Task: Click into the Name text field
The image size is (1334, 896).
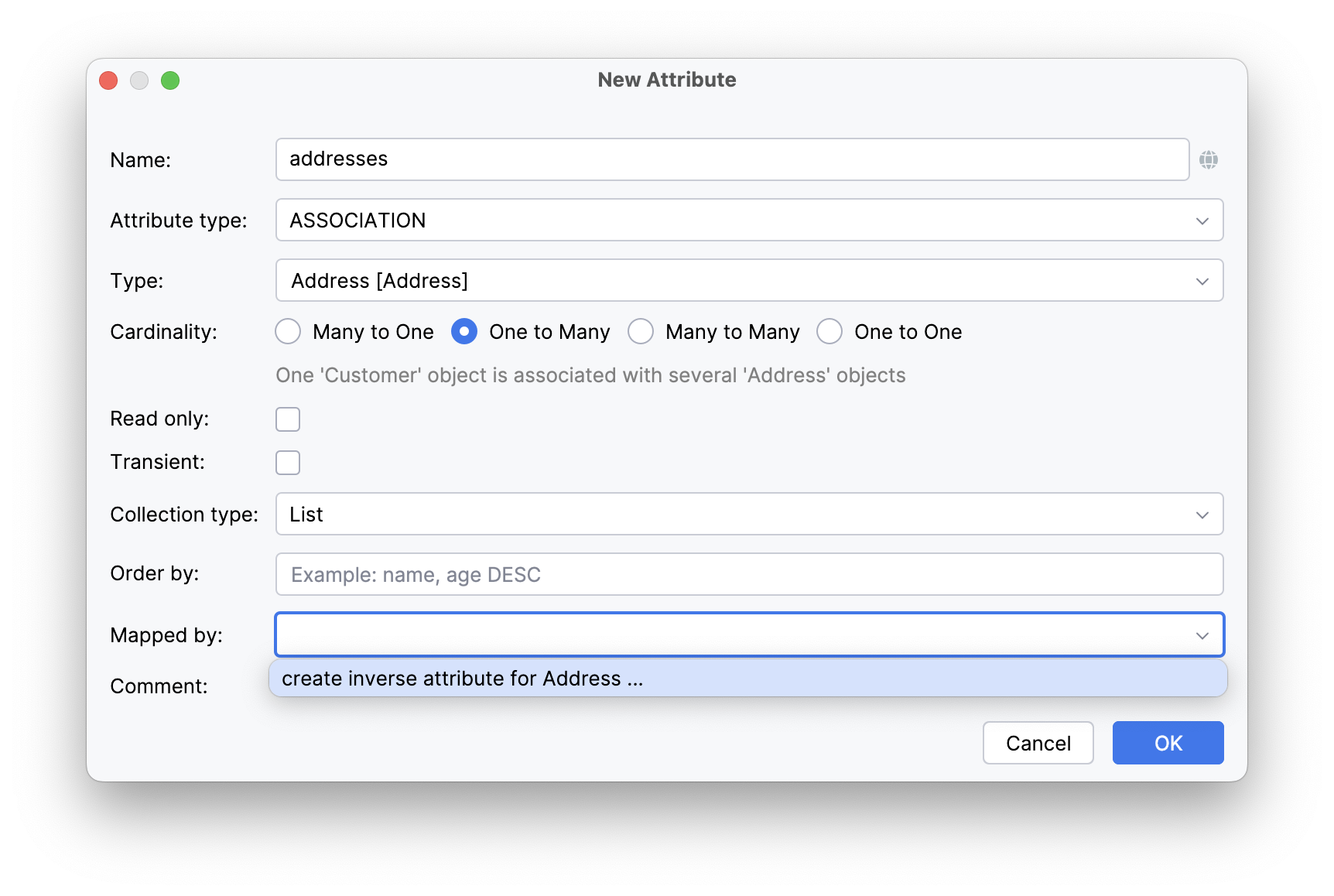Action: click(x=731, y=159)
